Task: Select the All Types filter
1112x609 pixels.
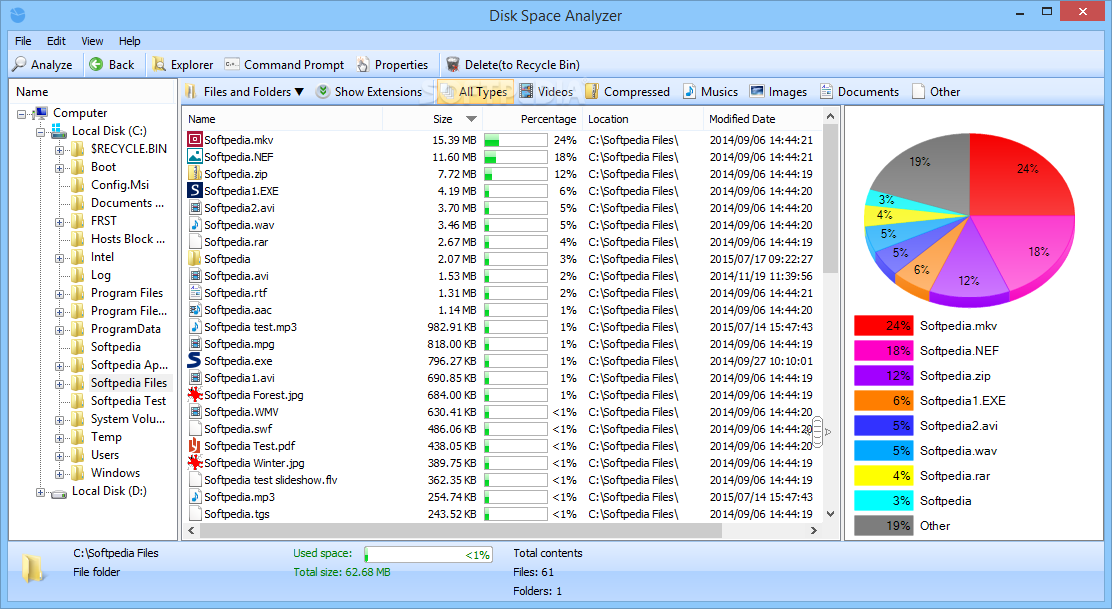Action: [474, 91]
